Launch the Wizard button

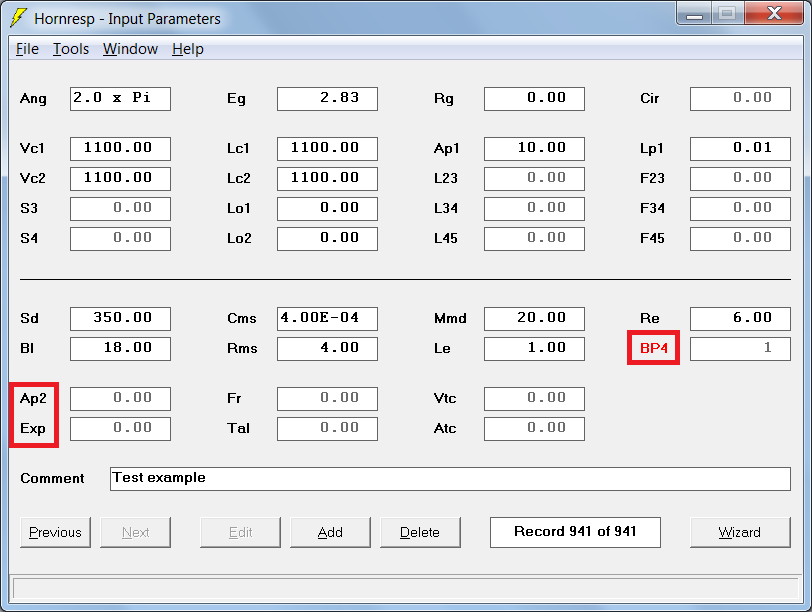point(740,532)
